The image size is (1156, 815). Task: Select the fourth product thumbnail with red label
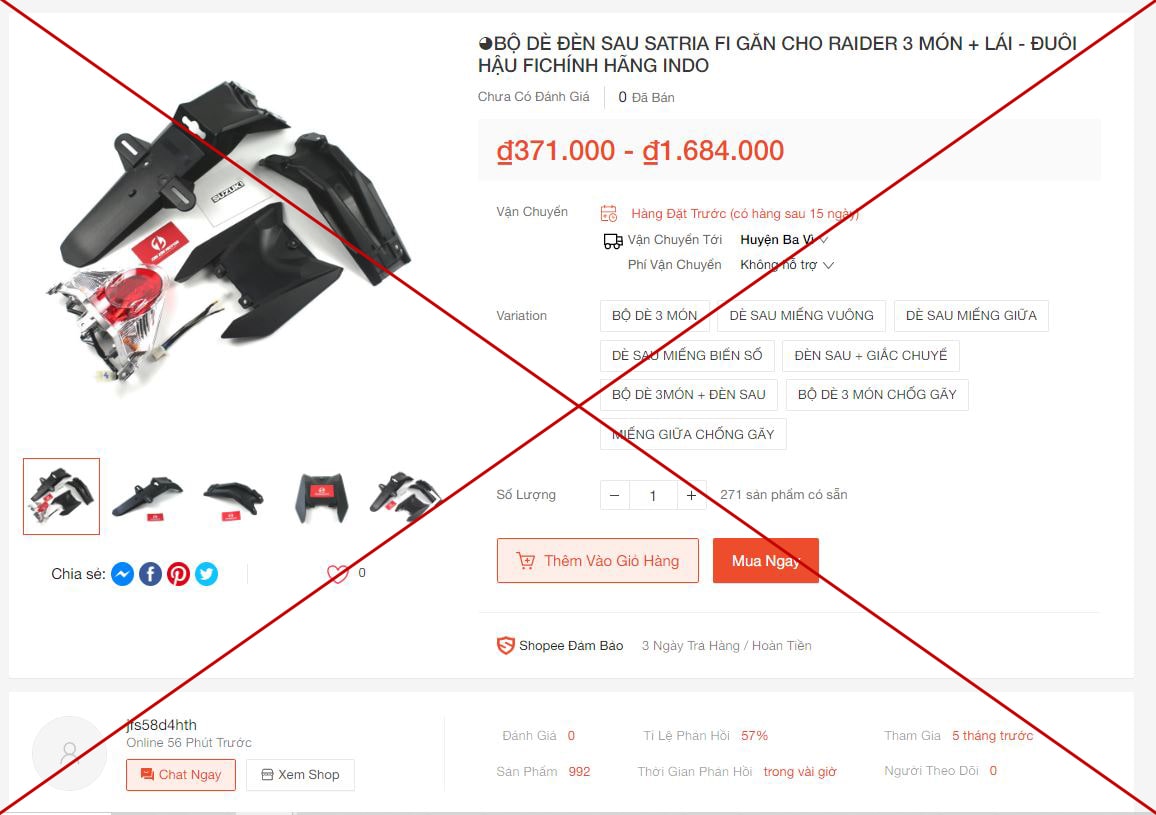pyautogui.click(x=321, y=496)
